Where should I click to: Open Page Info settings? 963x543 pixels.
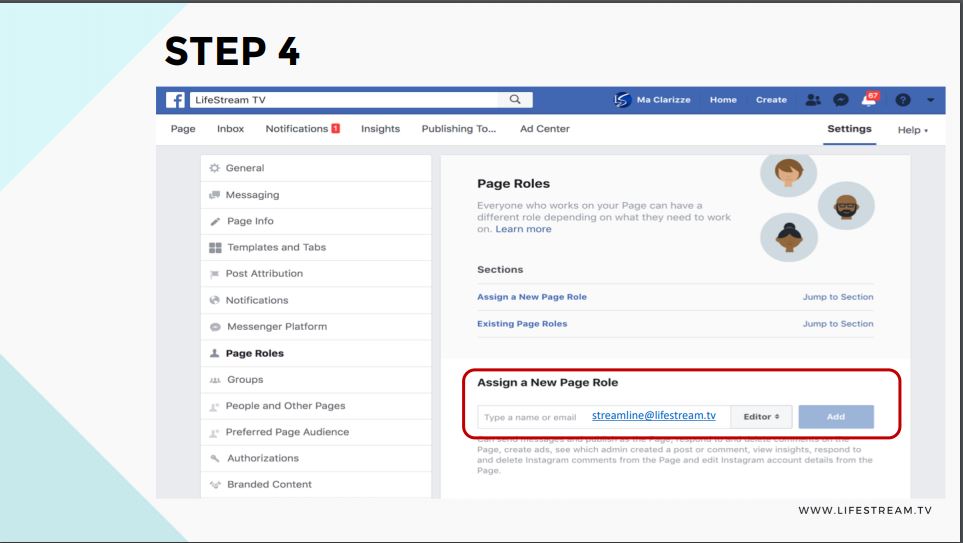316,221
